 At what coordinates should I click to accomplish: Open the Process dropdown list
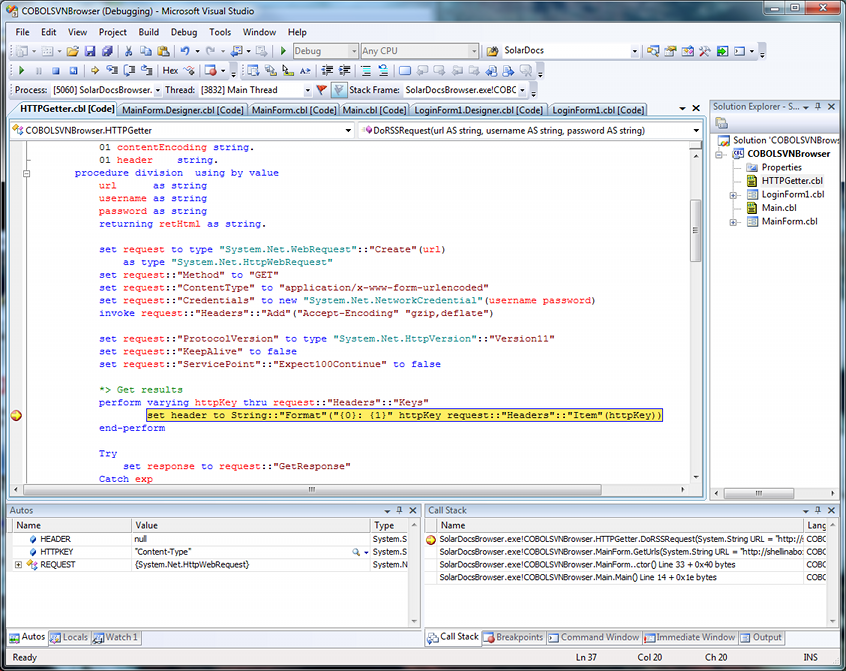pos(158,90)
